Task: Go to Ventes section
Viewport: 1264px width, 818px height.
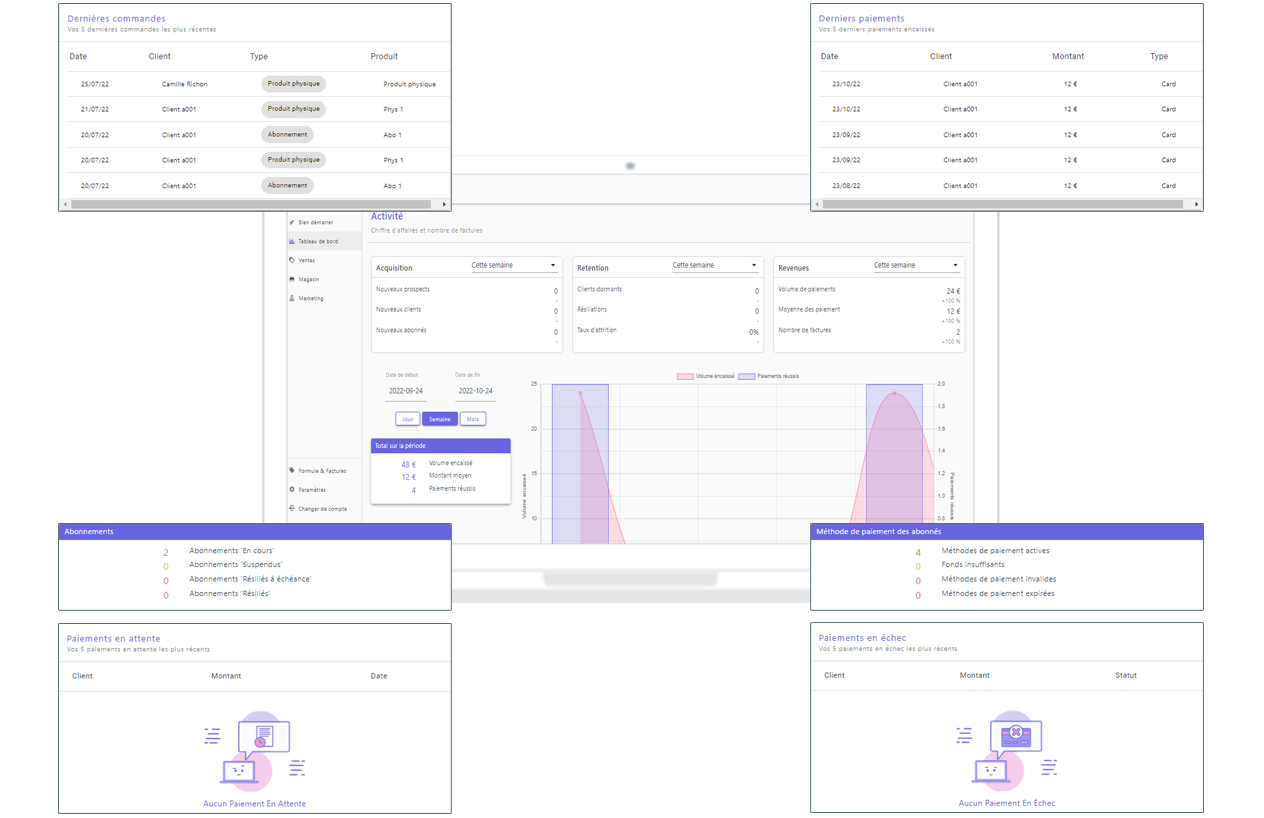Action: coord(306,260)
